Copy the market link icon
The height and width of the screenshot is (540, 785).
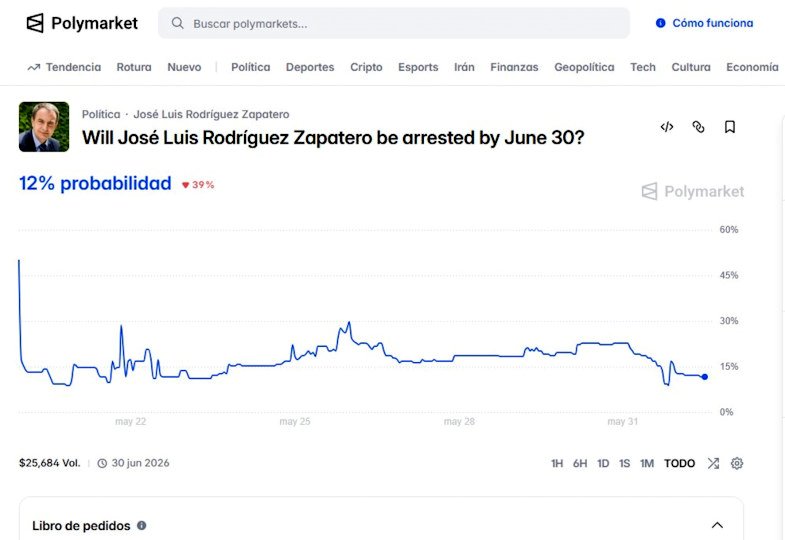(x=698, y=127)
